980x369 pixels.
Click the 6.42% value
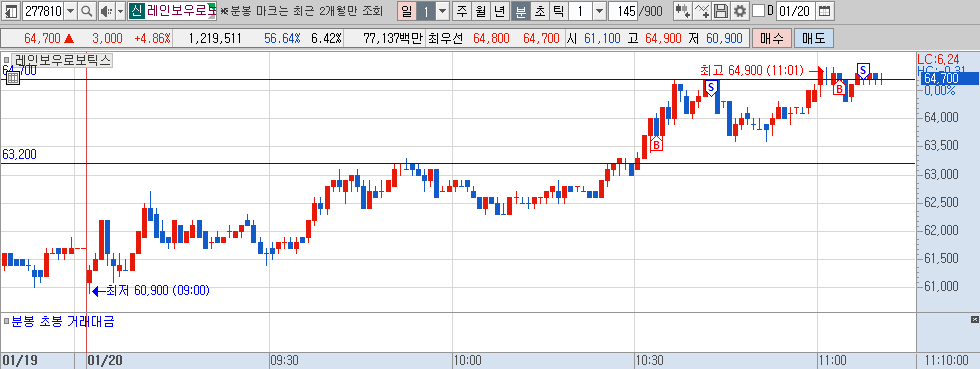tap(326, 38)
